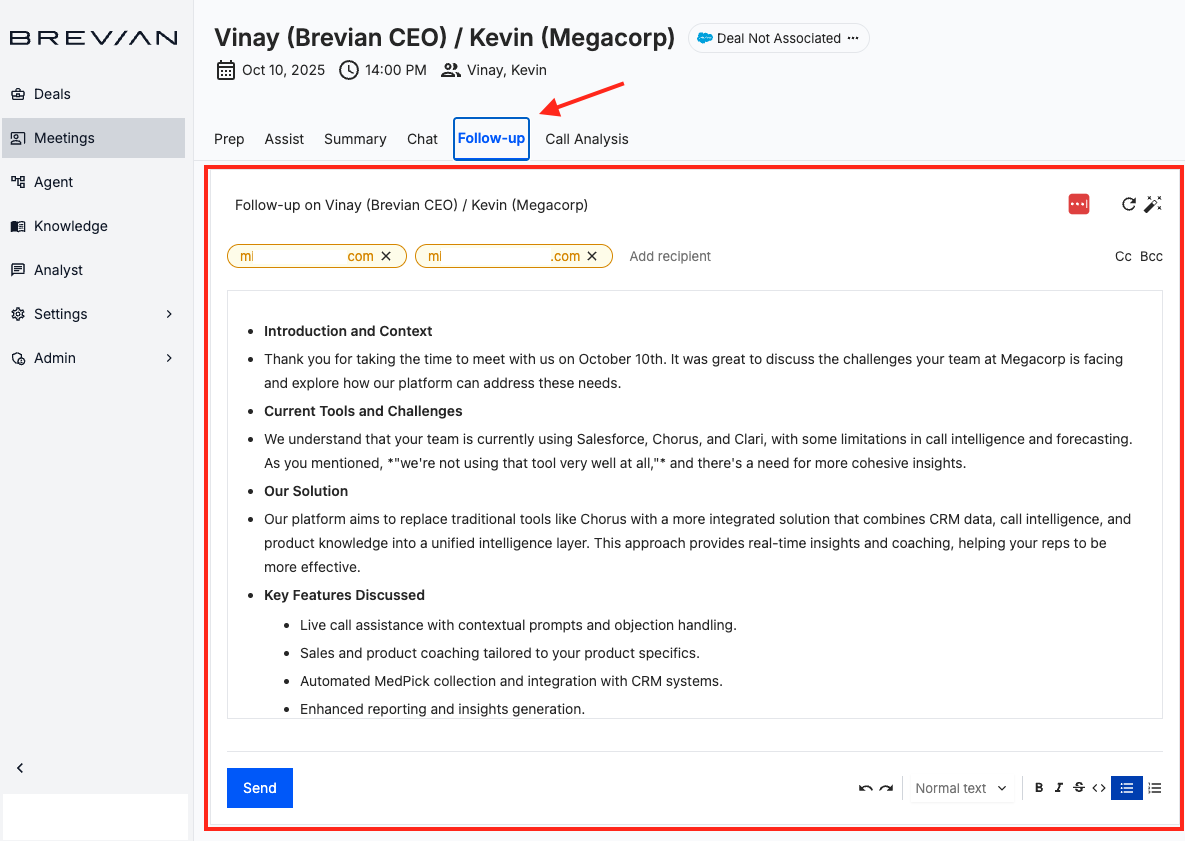1185x841 pixels.
Task: Select Agent in the left sidebar
Action: click(x=55, y=182)
